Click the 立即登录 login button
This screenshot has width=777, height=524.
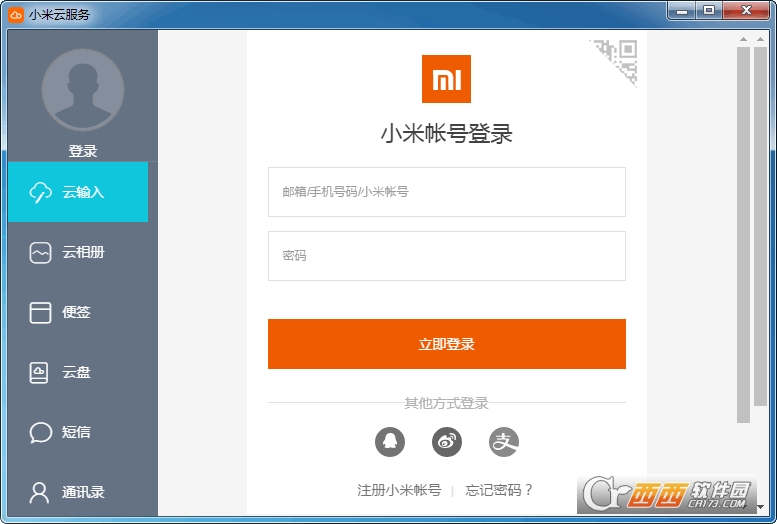(x=446, y=344)
